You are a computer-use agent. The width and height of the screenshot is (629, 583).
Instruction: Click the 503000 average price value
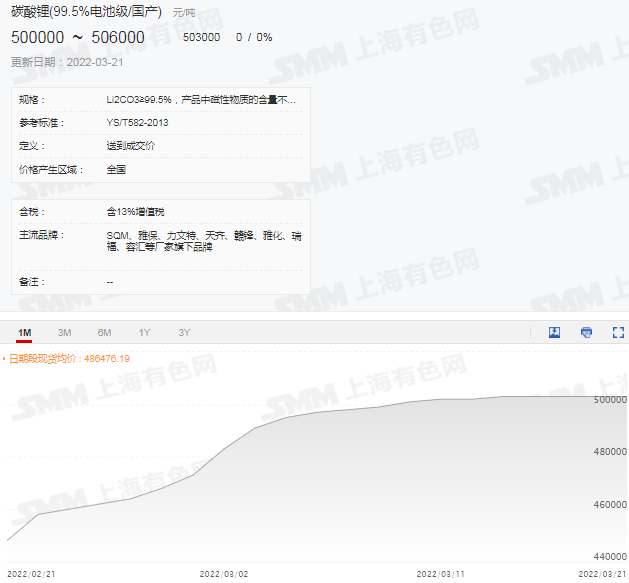coord(202,37)
